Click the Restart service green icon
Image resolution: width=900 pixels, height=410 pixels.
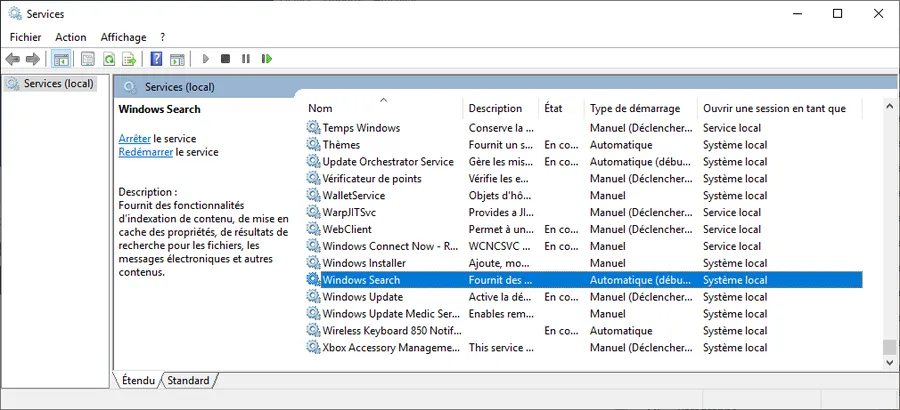tap(266, 59)
